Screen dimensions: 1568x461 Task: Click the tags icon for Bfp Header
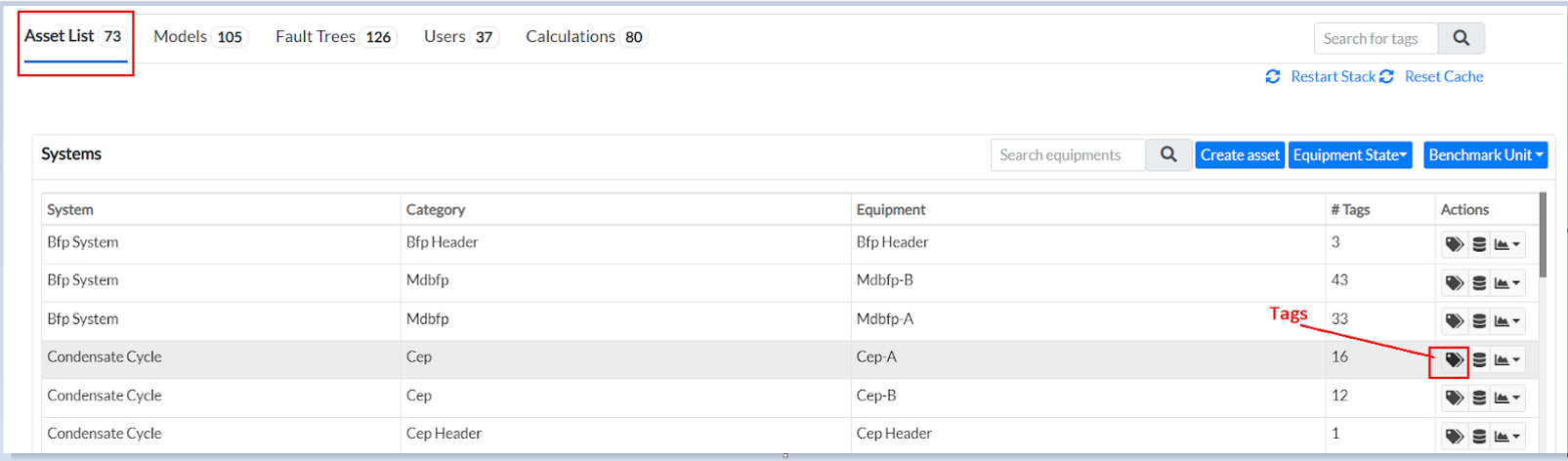point(1454,244)
